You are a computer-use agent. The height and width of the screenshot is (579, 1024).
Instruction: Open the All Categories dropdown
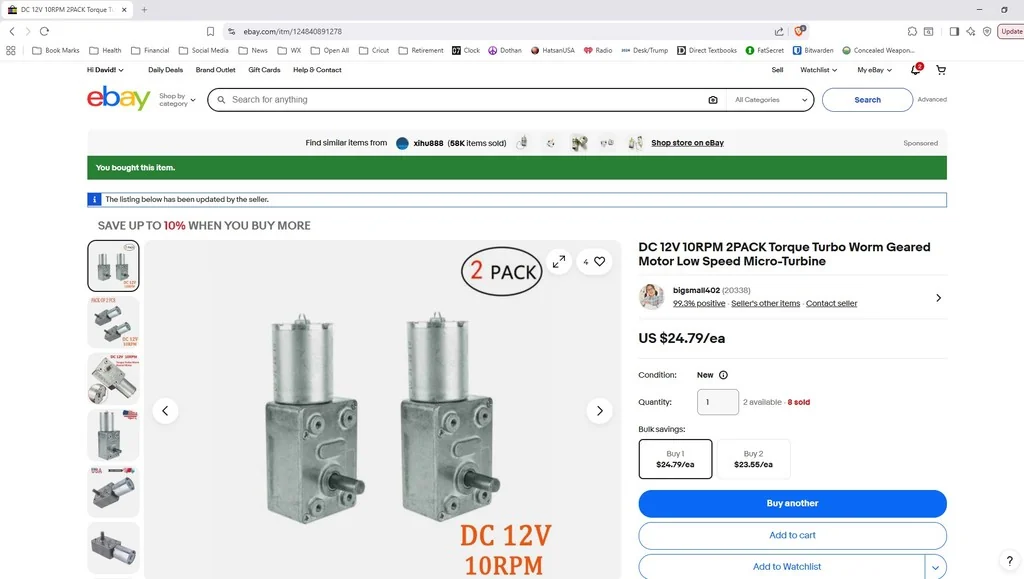tap(771, 100)
